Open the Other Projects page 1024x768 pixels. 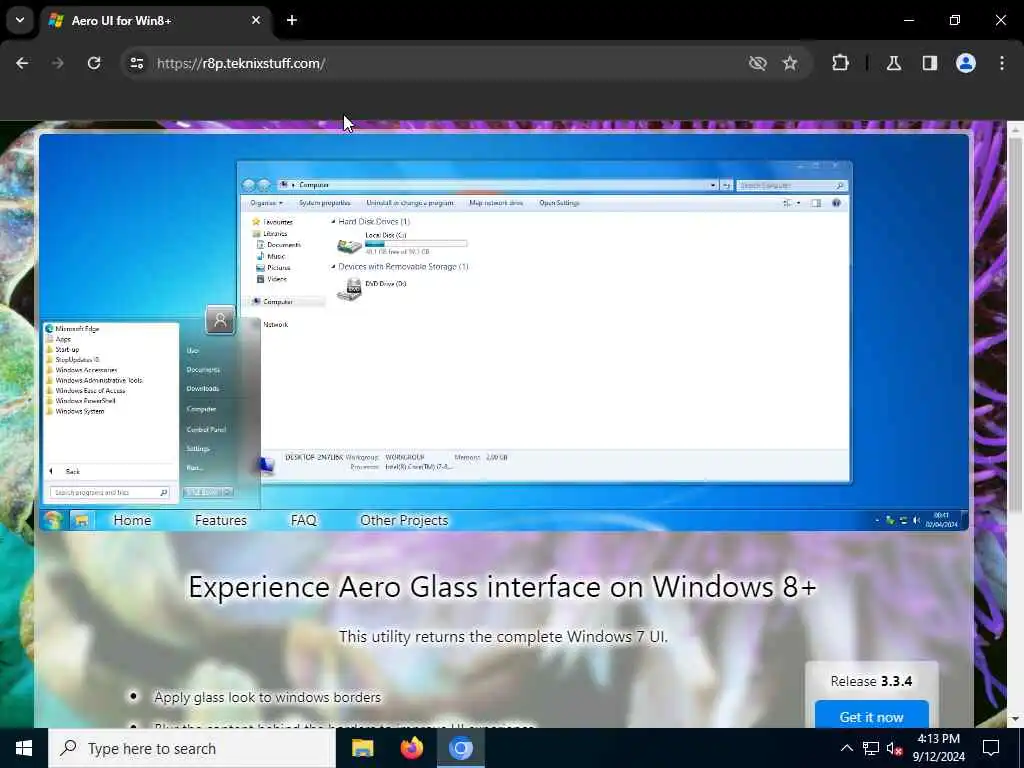pos(404,520)
